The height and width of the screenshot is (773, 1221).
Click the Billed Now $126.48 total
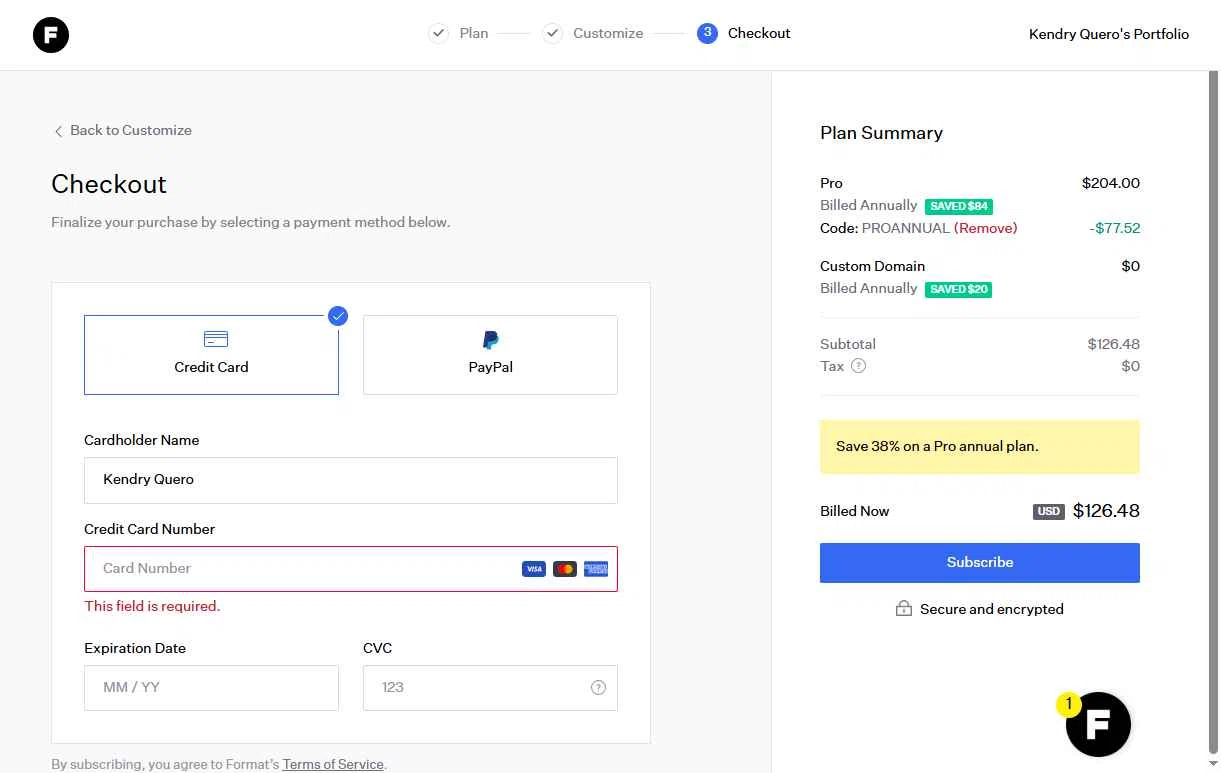click(1106, 511)
